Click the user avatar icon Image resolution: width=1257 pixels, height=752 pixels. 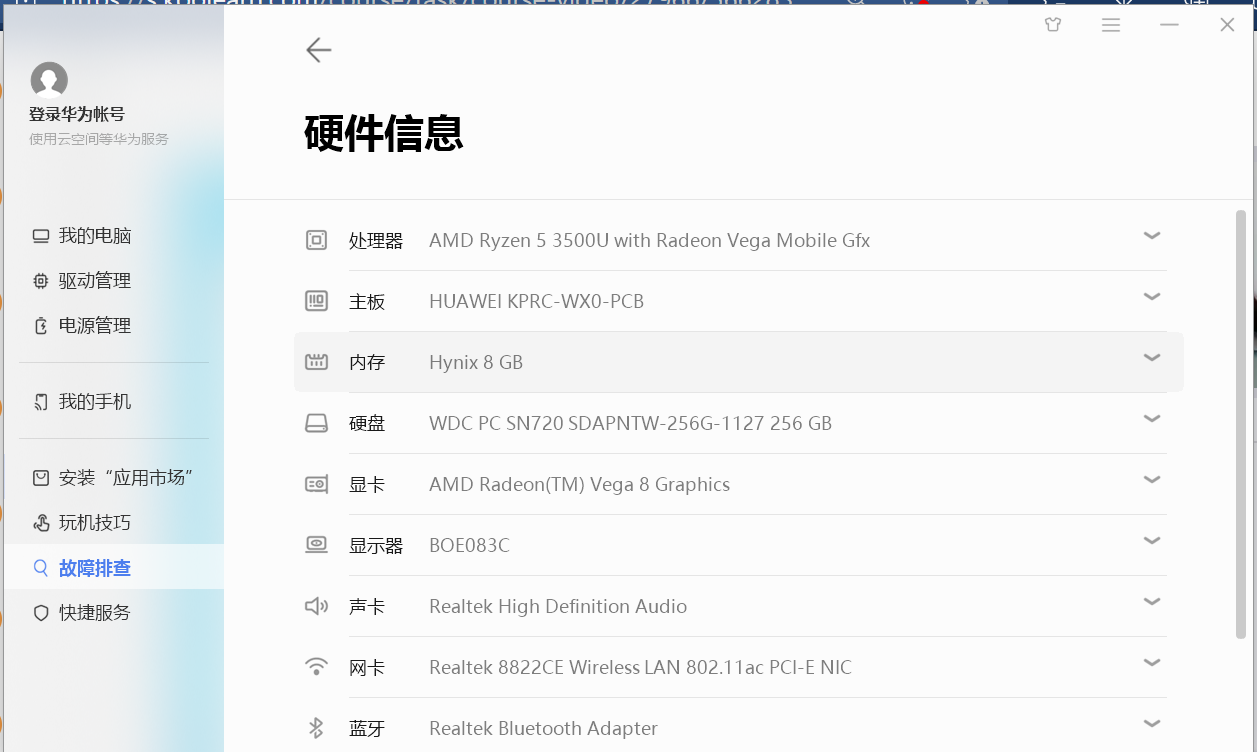(x=49, y=80)
